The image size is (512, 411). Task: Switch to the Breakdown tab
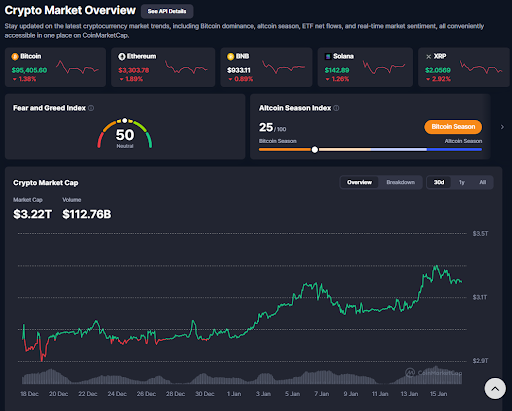pos(400,182)
